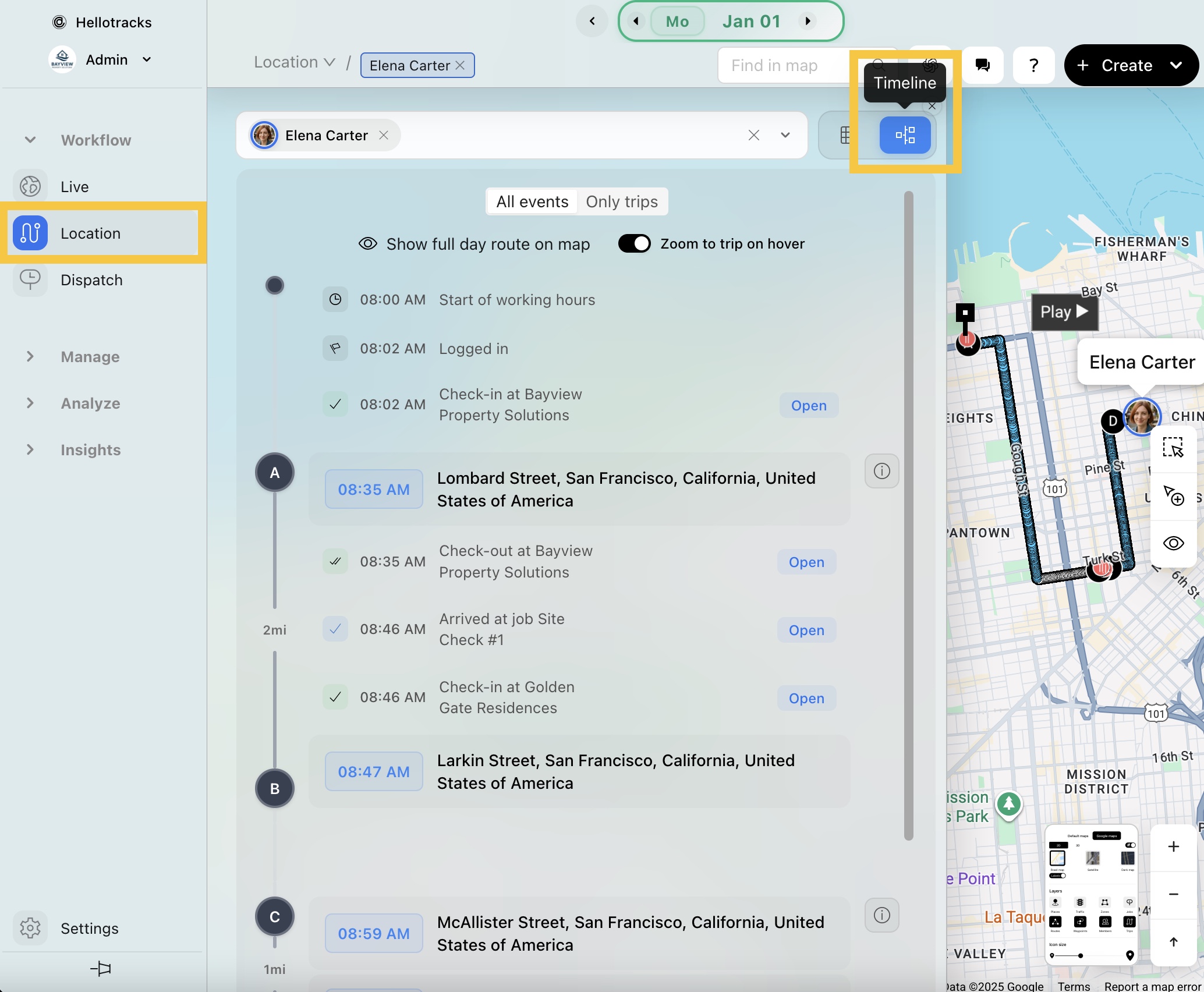
Task: Toggle map visibility eye icon
Action: click(1173, 543)
